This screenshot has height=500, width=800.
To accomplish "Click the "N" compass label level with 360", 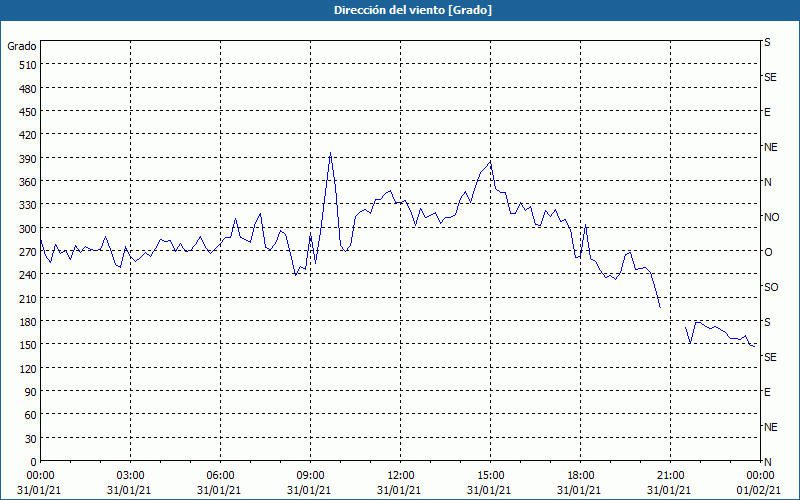I will click(x=767, y=182).
